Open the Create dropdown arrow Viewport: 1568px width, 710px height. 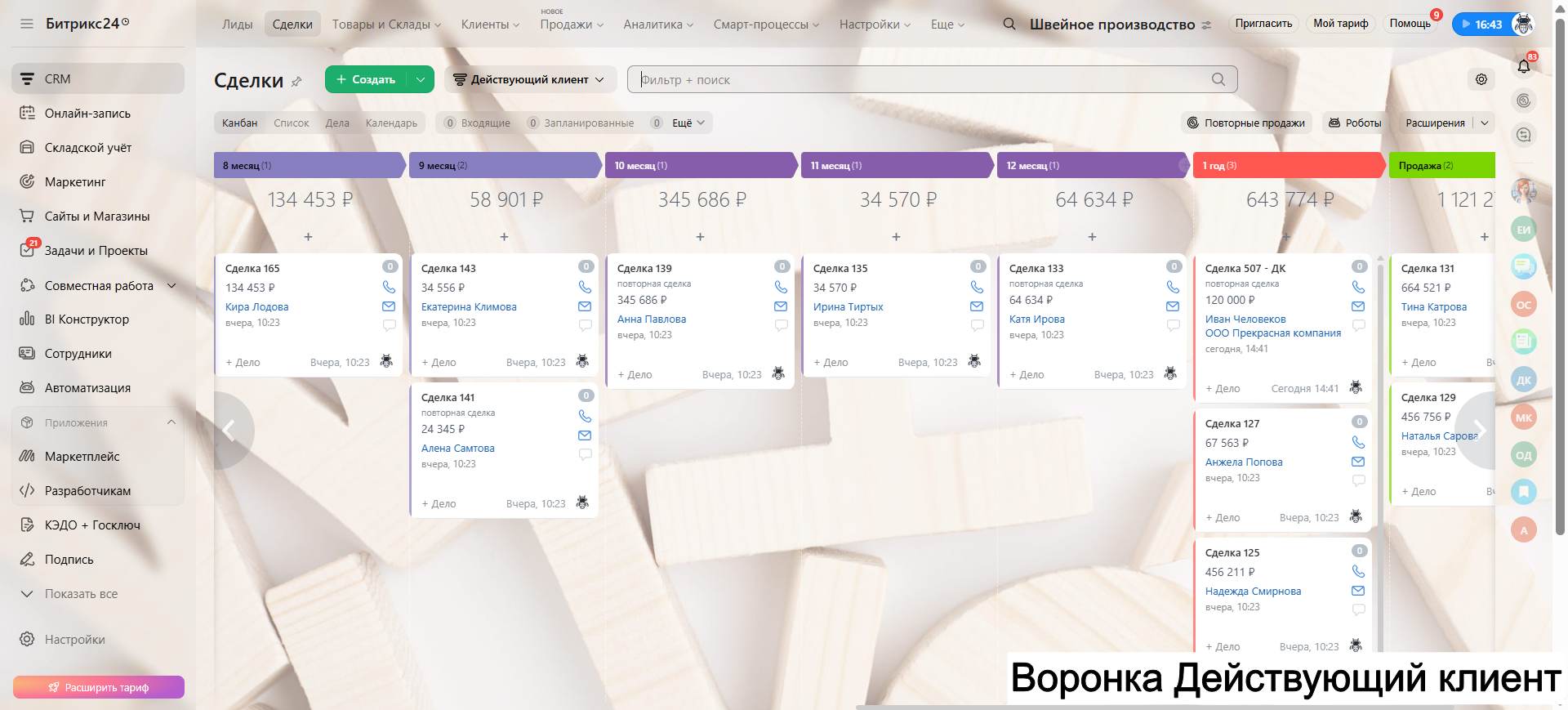[420, 79]
